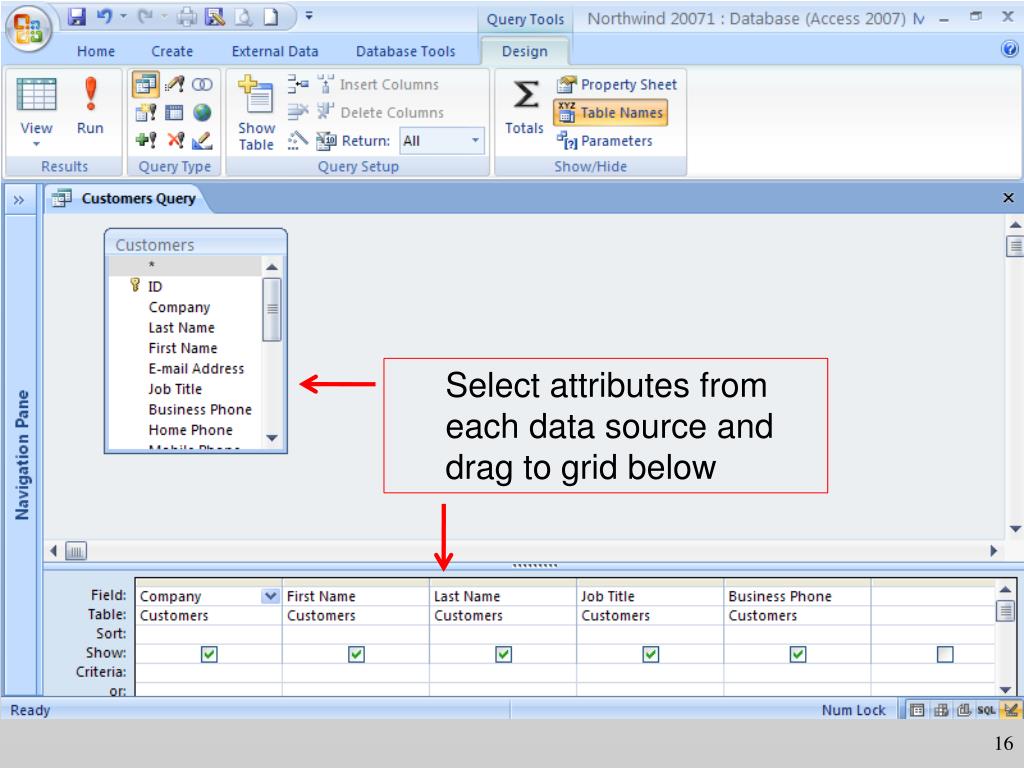Screen dimensions: 1024x768
Task: Expand the Customize Quick Access Toolbar arrow
Action: tap(309, 16)
